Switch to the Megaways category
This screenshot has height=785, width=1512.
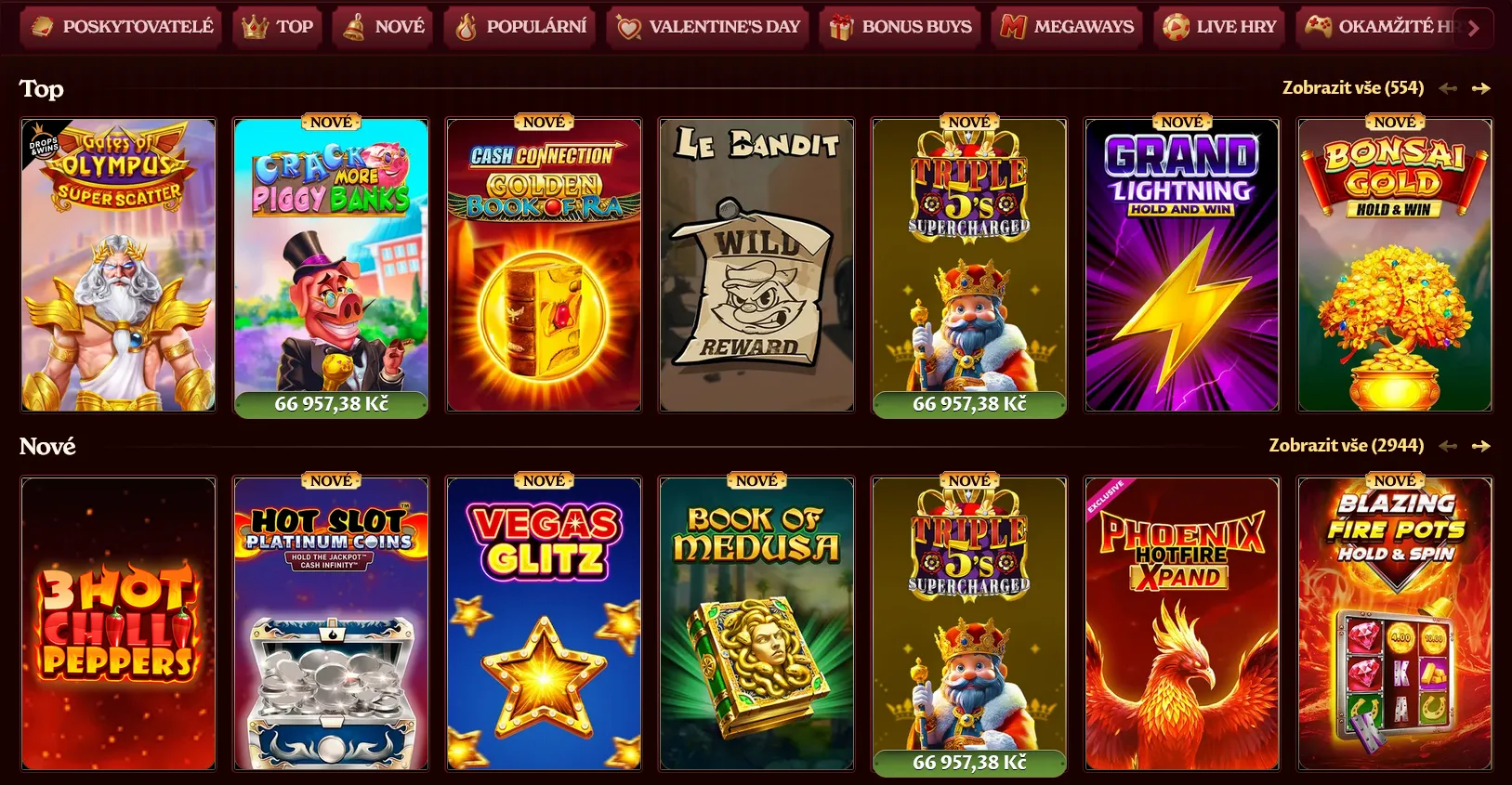pyautogui.click(x=1067, y=27)
